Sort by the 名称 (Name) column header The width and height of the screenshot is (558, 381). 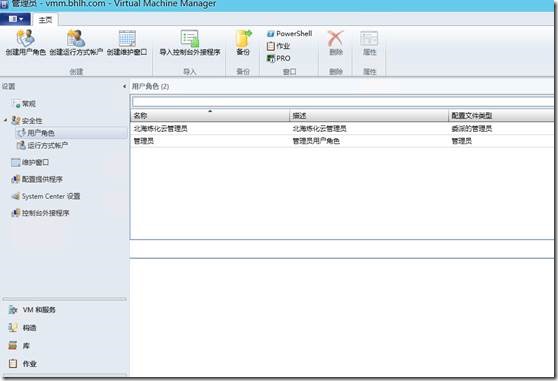point(210,116)
